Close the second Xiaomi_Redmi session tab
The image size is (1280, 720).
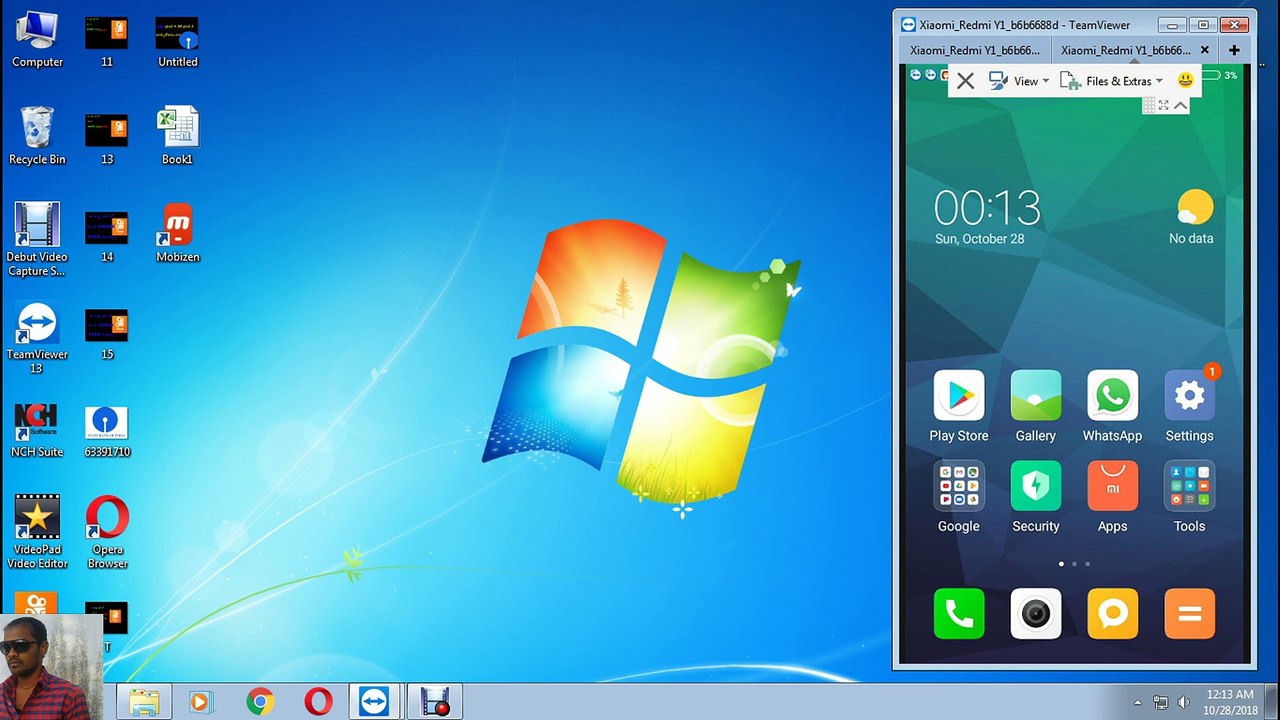(x=1205, y=50)
